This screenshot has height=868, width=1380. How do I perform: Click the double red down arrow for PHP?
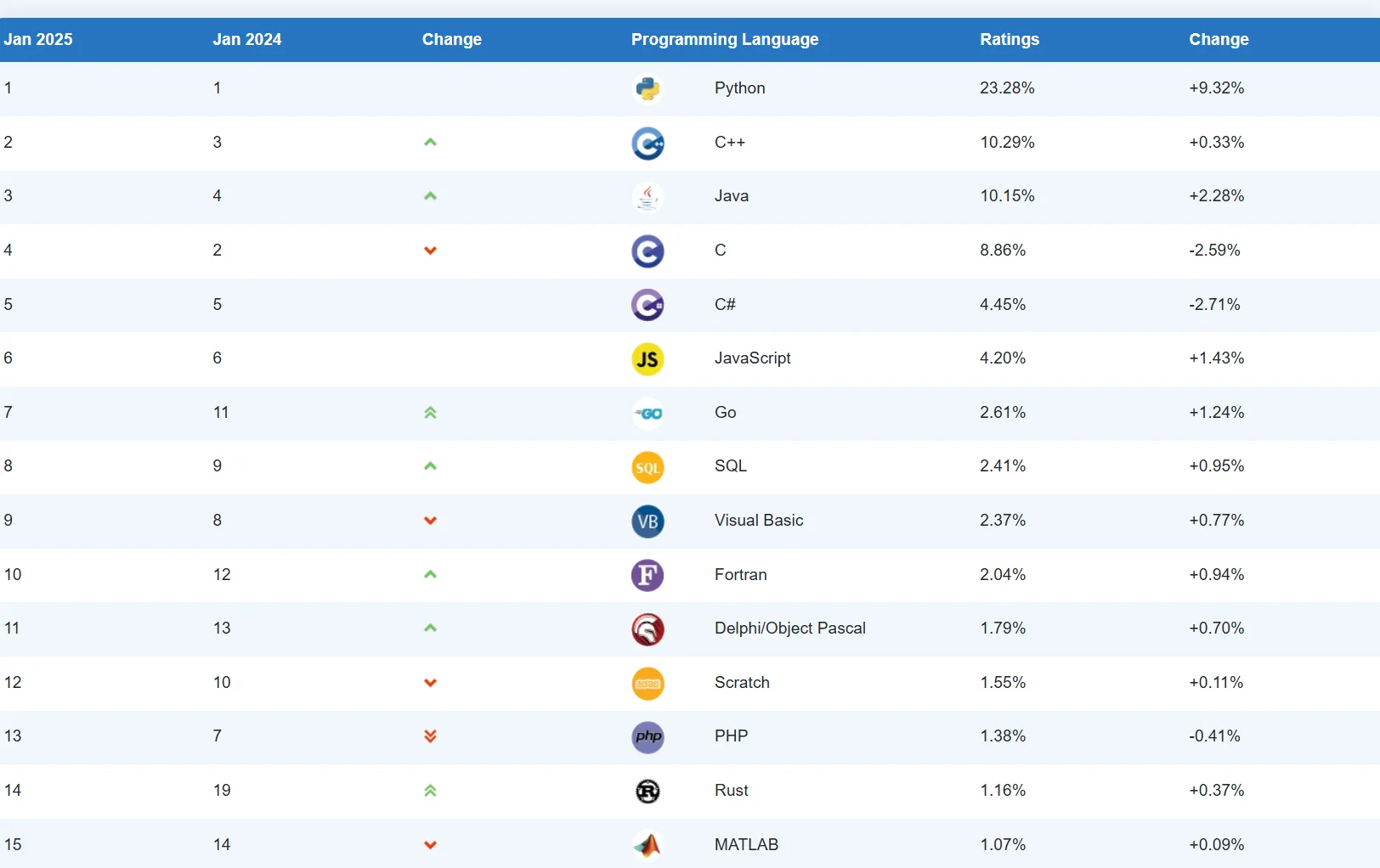coord(430,736)
